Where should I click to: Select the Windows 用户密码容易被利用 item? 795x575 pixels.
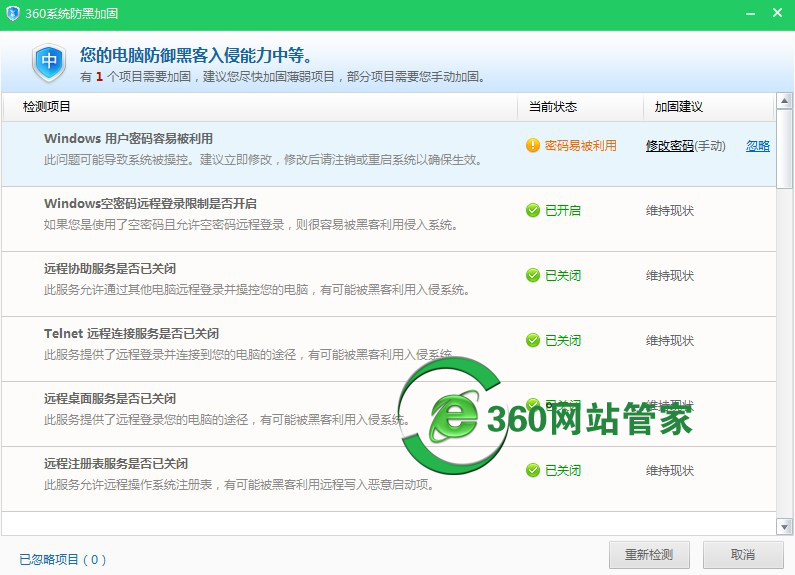[389, 154]
